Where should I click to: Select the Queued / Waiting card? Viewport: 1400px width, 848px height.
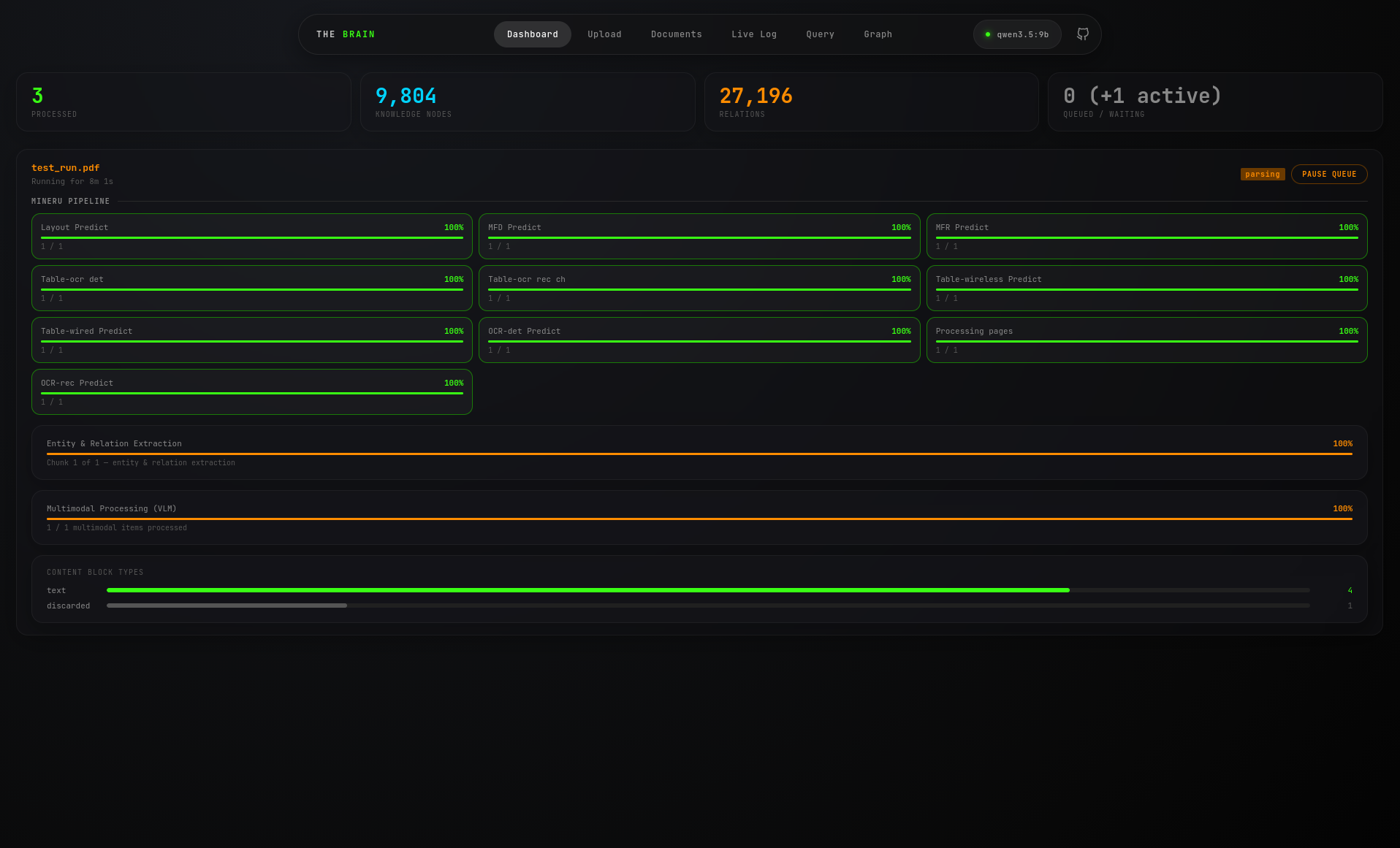[1215, 102]
